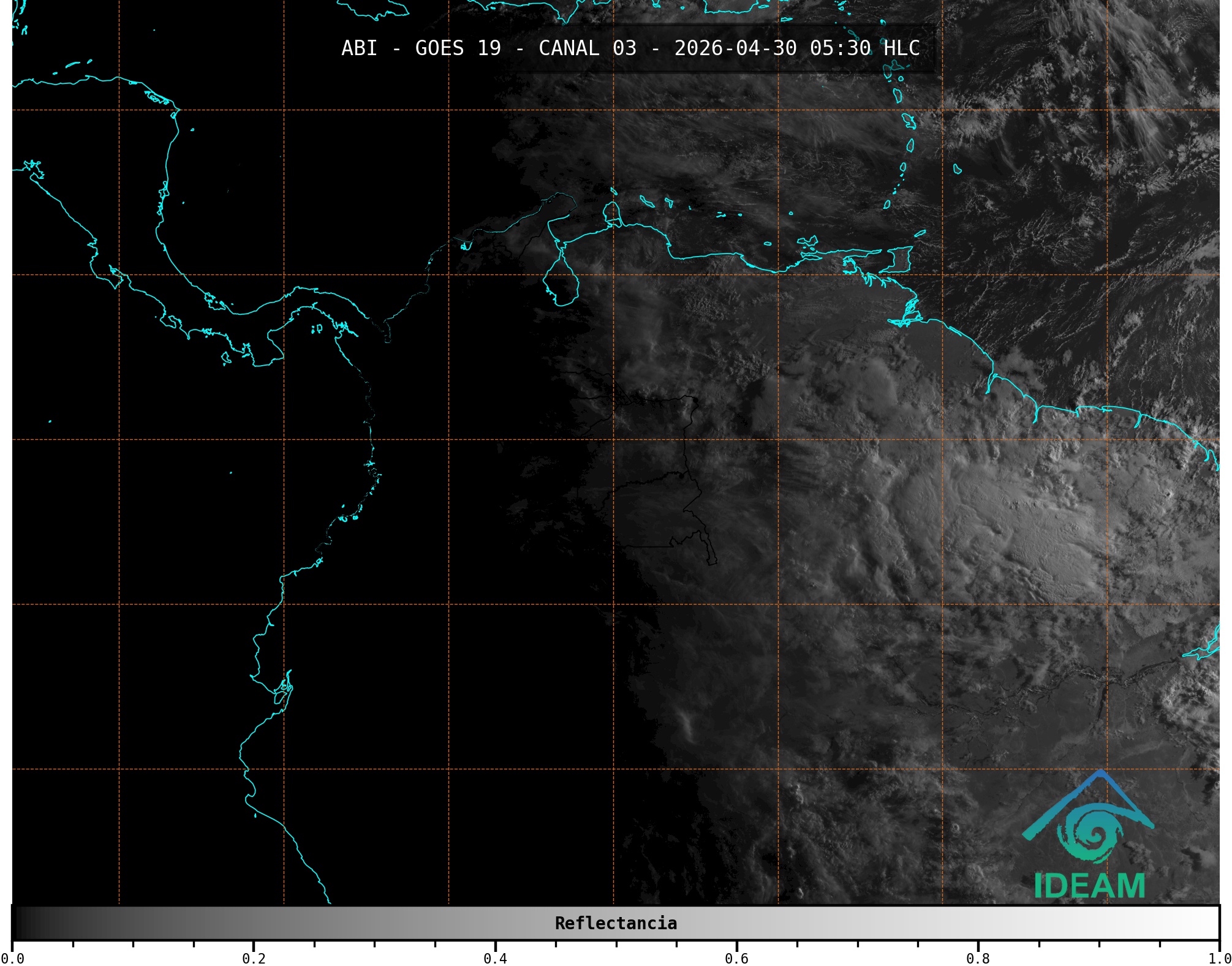
Task: Click "ABI" at the start of the title
Action: (x=359, y=48)
